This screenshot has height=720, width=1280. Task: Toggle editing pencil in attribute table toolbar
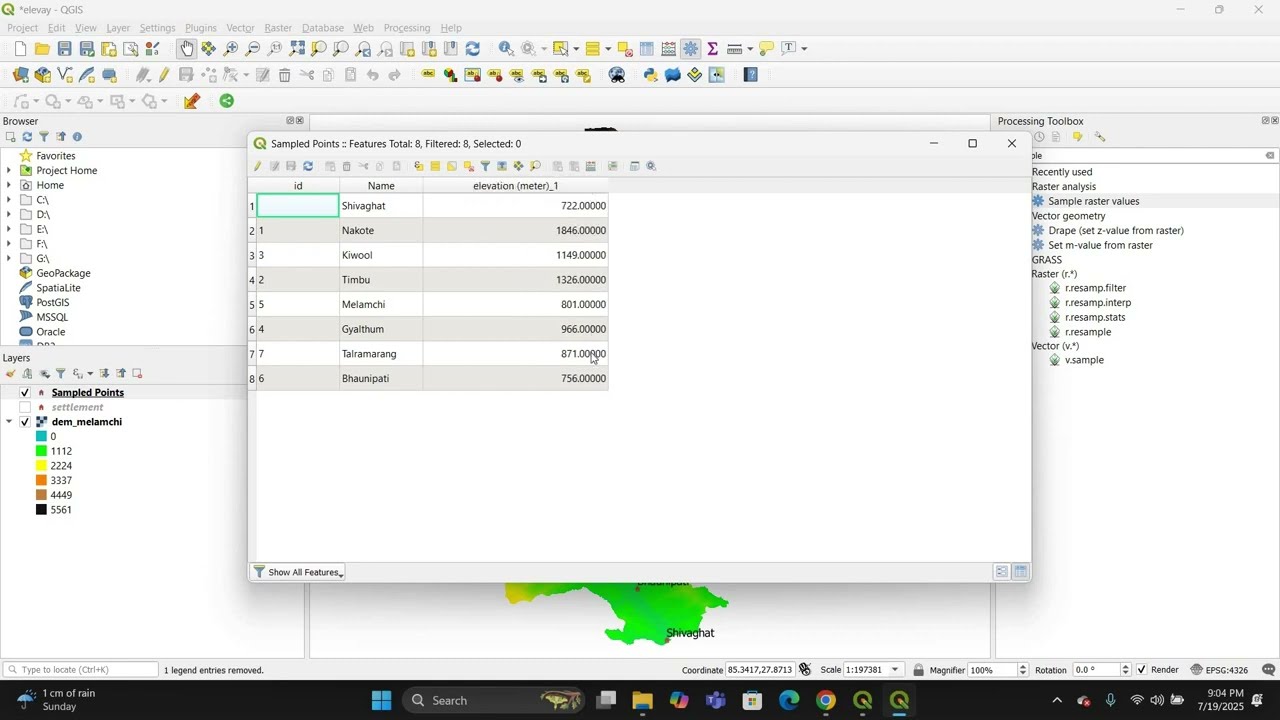point(257,166)
